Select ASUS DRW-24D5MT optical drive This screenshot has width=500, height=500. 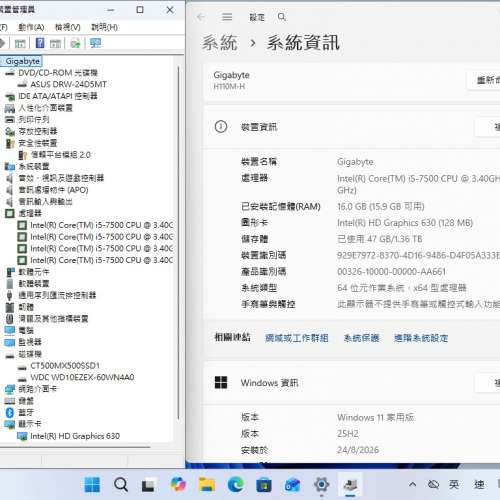pos(69,84)
